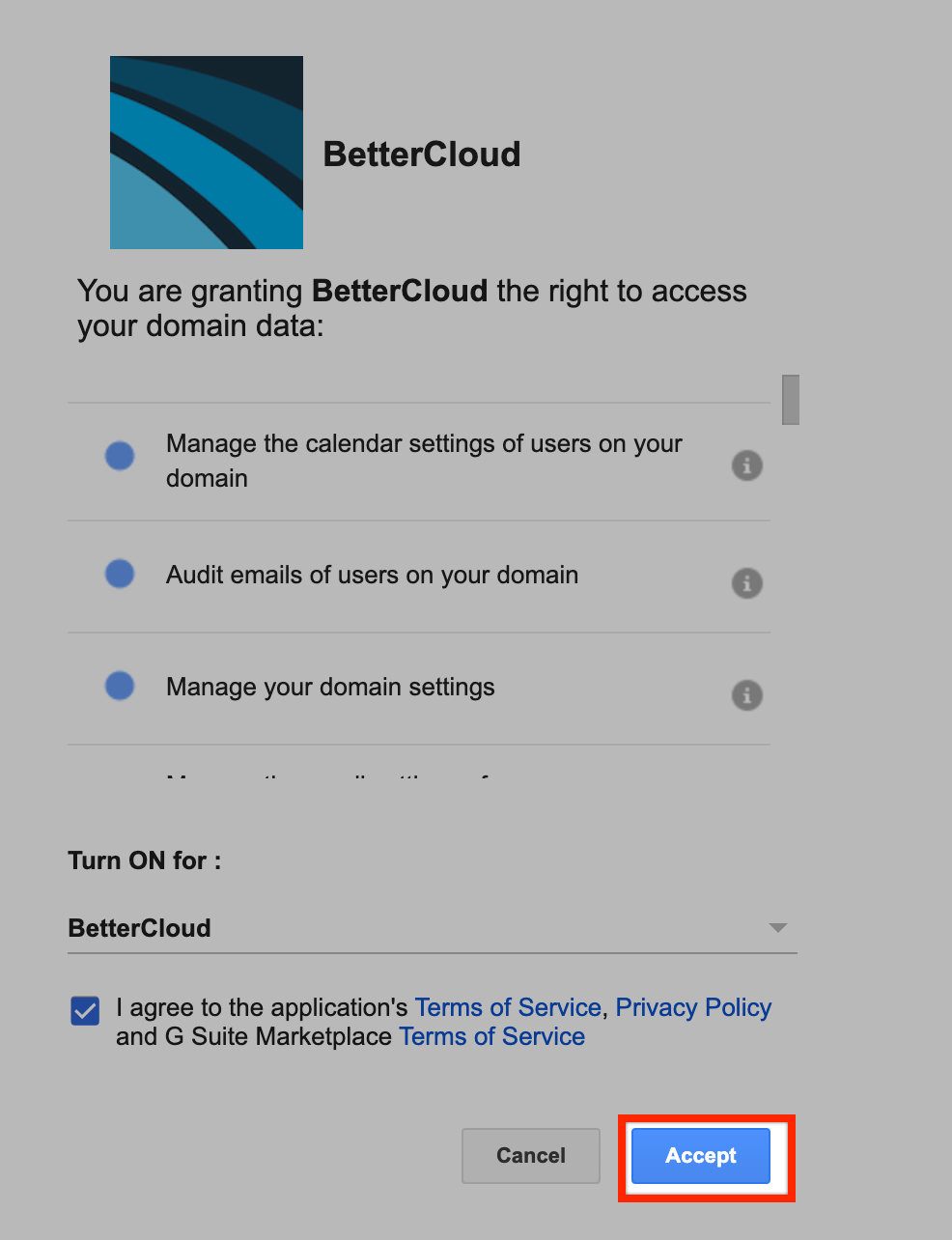Click the BetterCloud app logo icon

click(x=206, y=152)
